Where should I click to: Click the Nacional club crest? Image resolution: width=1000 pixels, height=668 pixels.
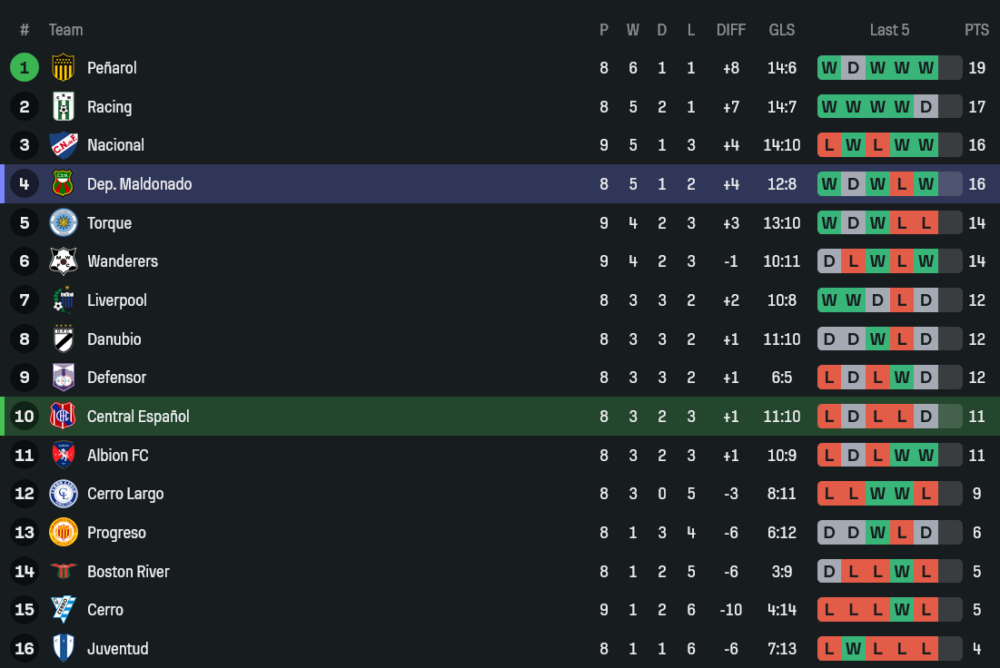tap(63, 145)
